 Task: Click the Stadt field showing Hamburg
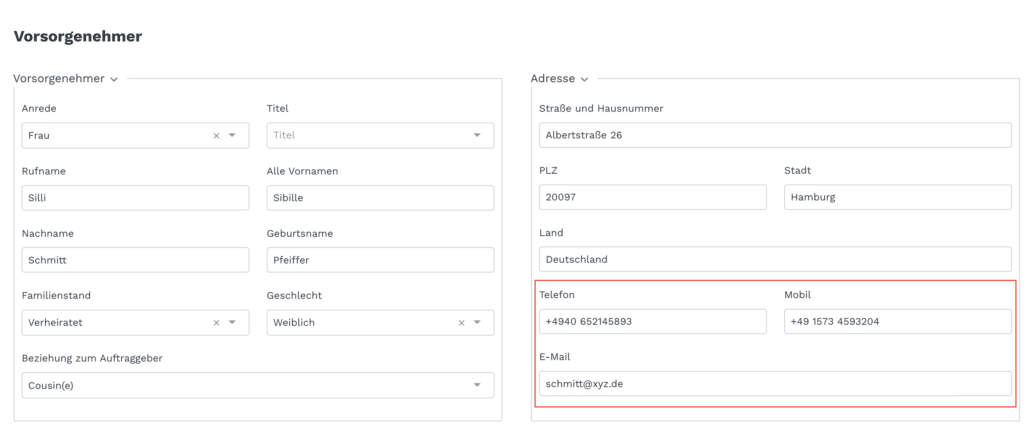pyautogui.click(x=898, y=197)
